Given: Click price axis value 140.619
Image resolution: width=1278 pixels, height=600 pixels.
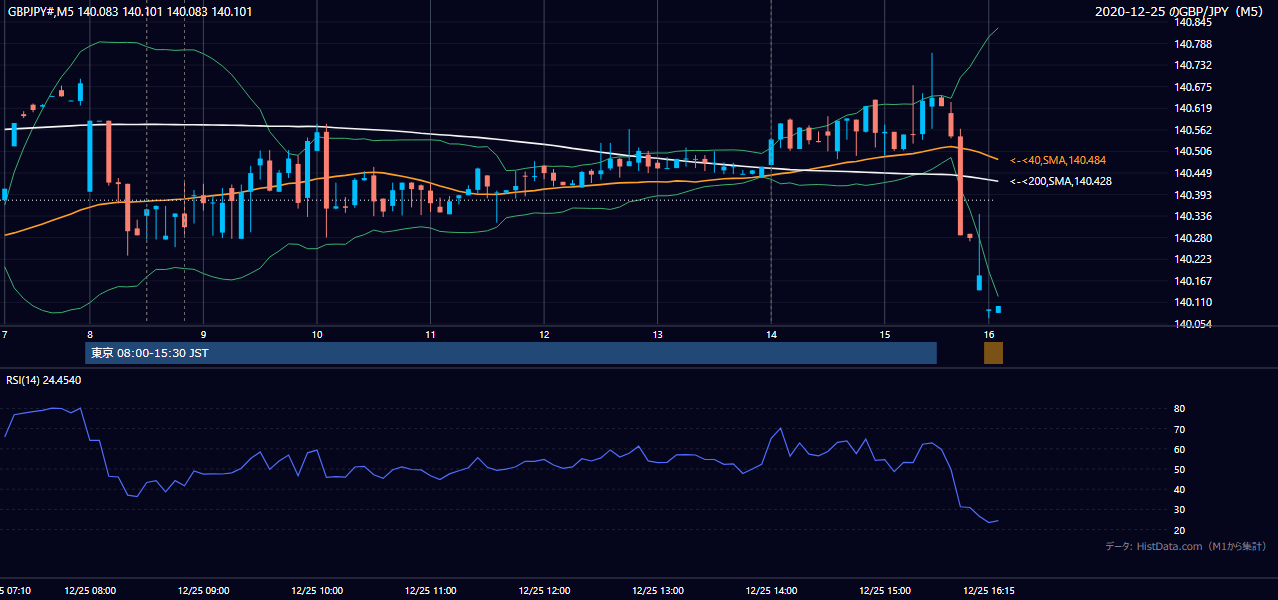Looking at the screenshot, I should pyautogui.click(x=1192, y=108).
